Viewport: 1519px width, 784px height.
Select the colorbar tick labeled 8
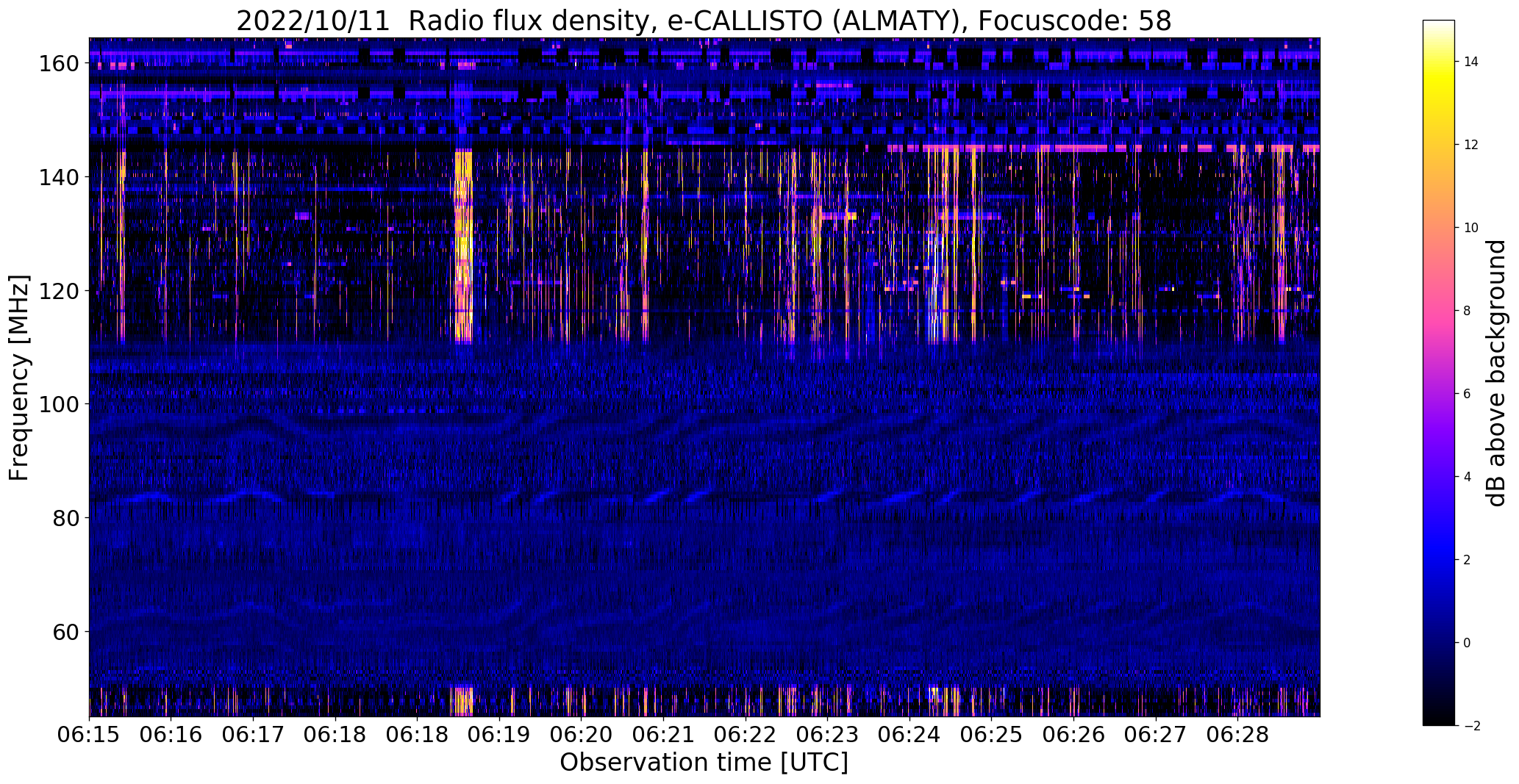(x=1468, y=311)
